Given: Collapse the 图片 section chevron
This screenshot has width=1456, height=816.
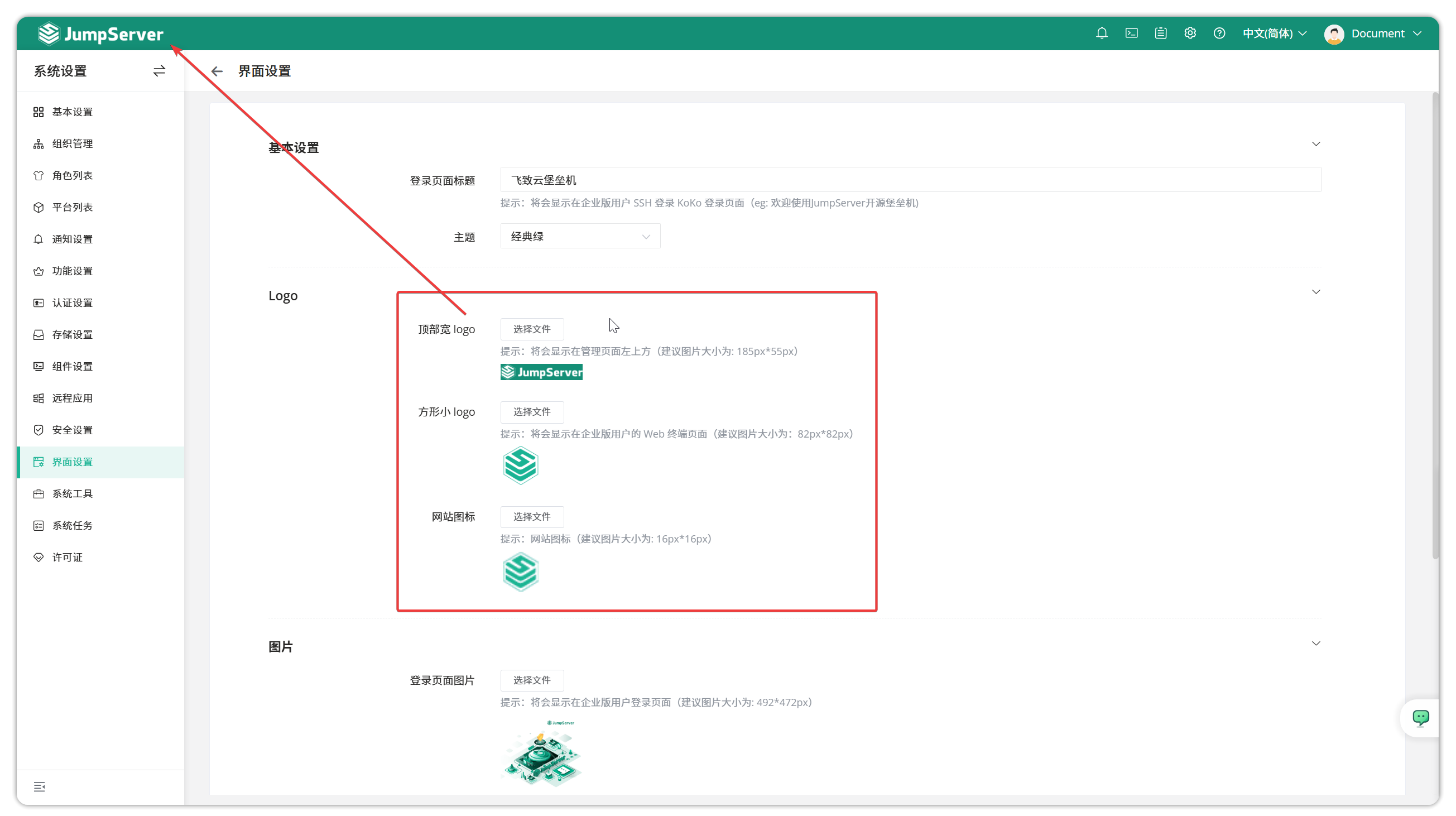Looking at the screenshot, I should (x=1316, y=644).
